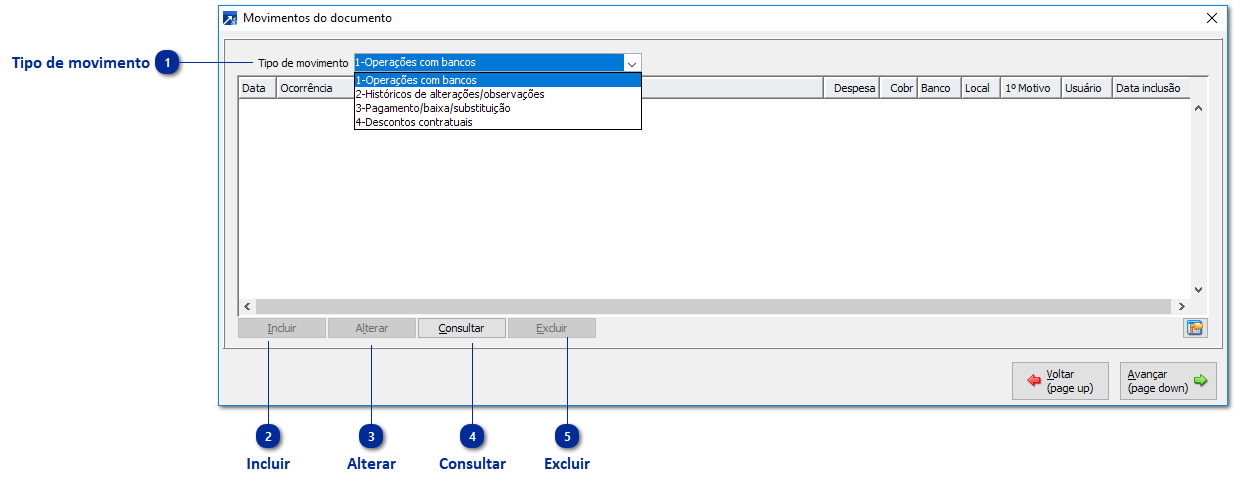This screenshot has width=1241, height=490.
Task: Click the Consultar button
Action: coord(462,328)
